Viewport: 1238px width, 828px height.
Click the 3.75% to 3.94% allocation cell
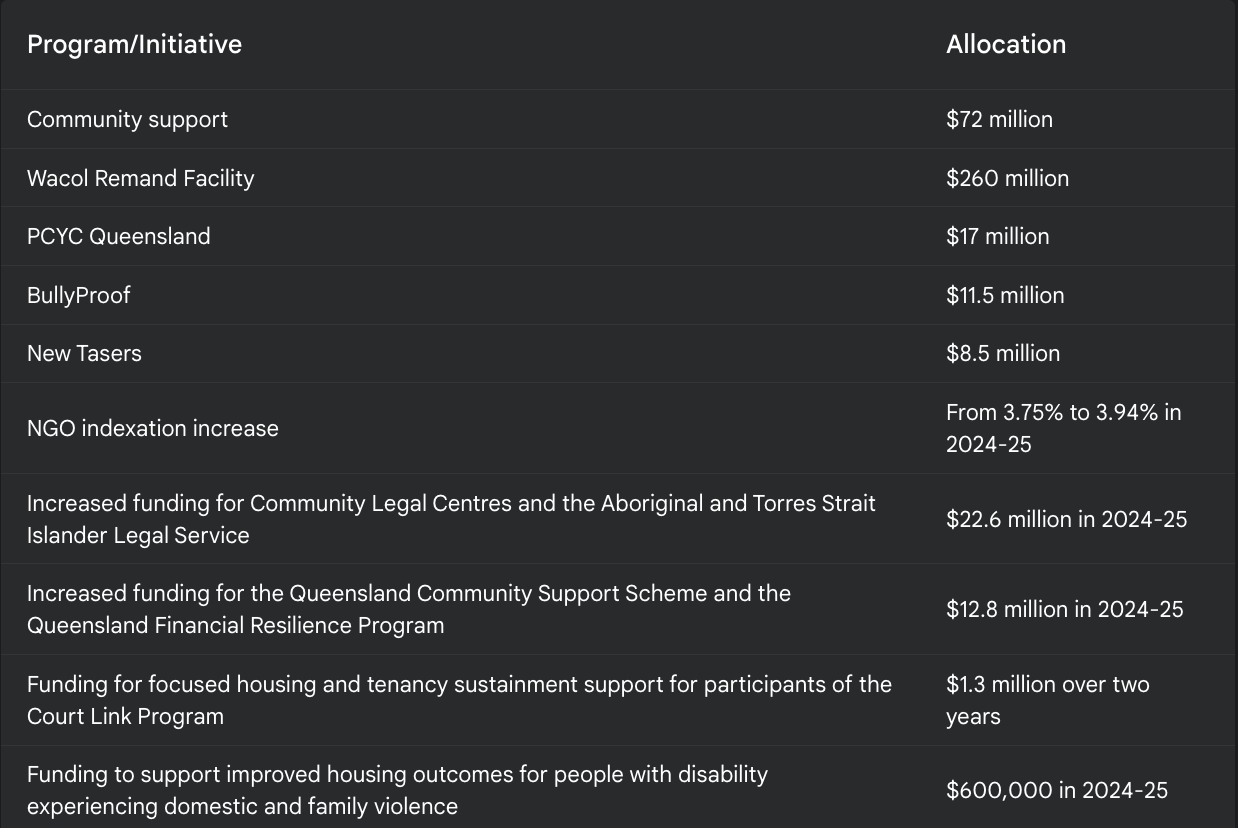click(1063, 428)
